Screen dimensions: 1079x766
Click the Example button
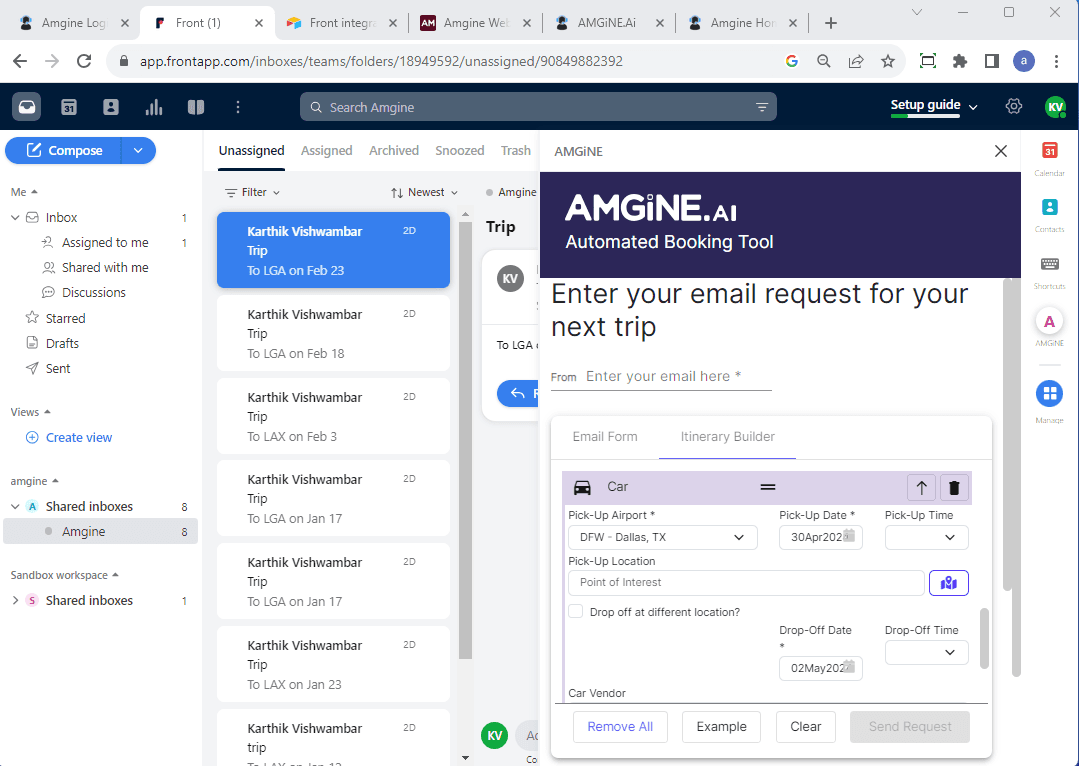point(721,727)
